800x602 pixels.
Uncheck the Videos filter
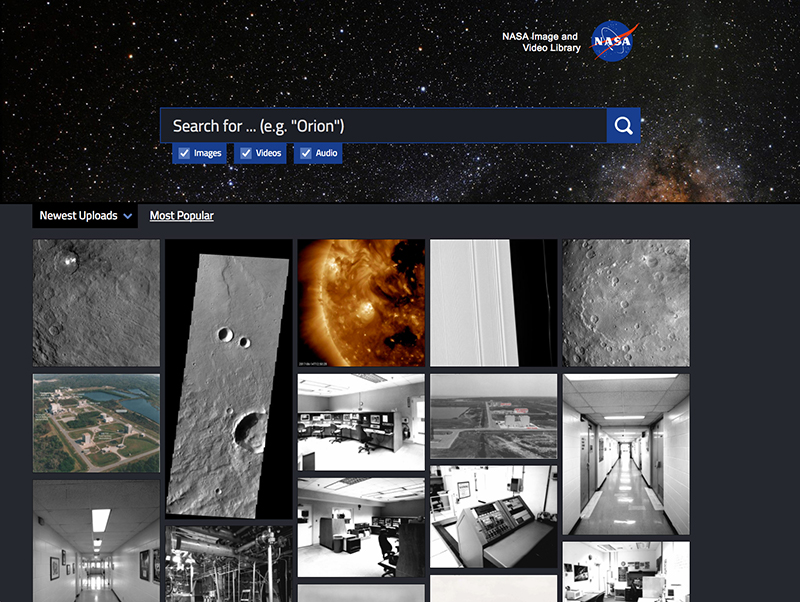tap(246, 153)
